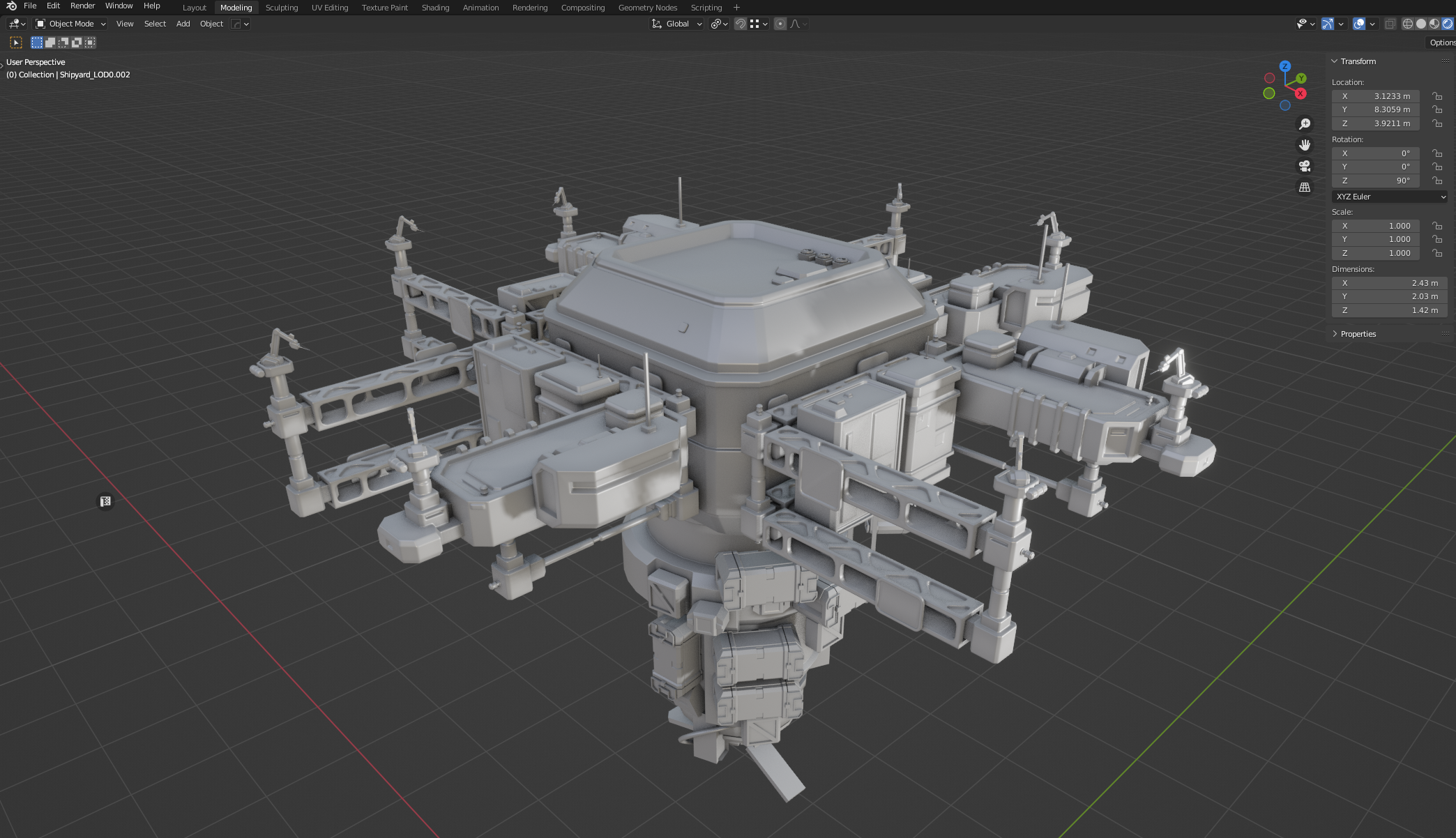1456x838 pixels.
Task: Choose the Set new selection mode icon
Action: tap(37, 43)
